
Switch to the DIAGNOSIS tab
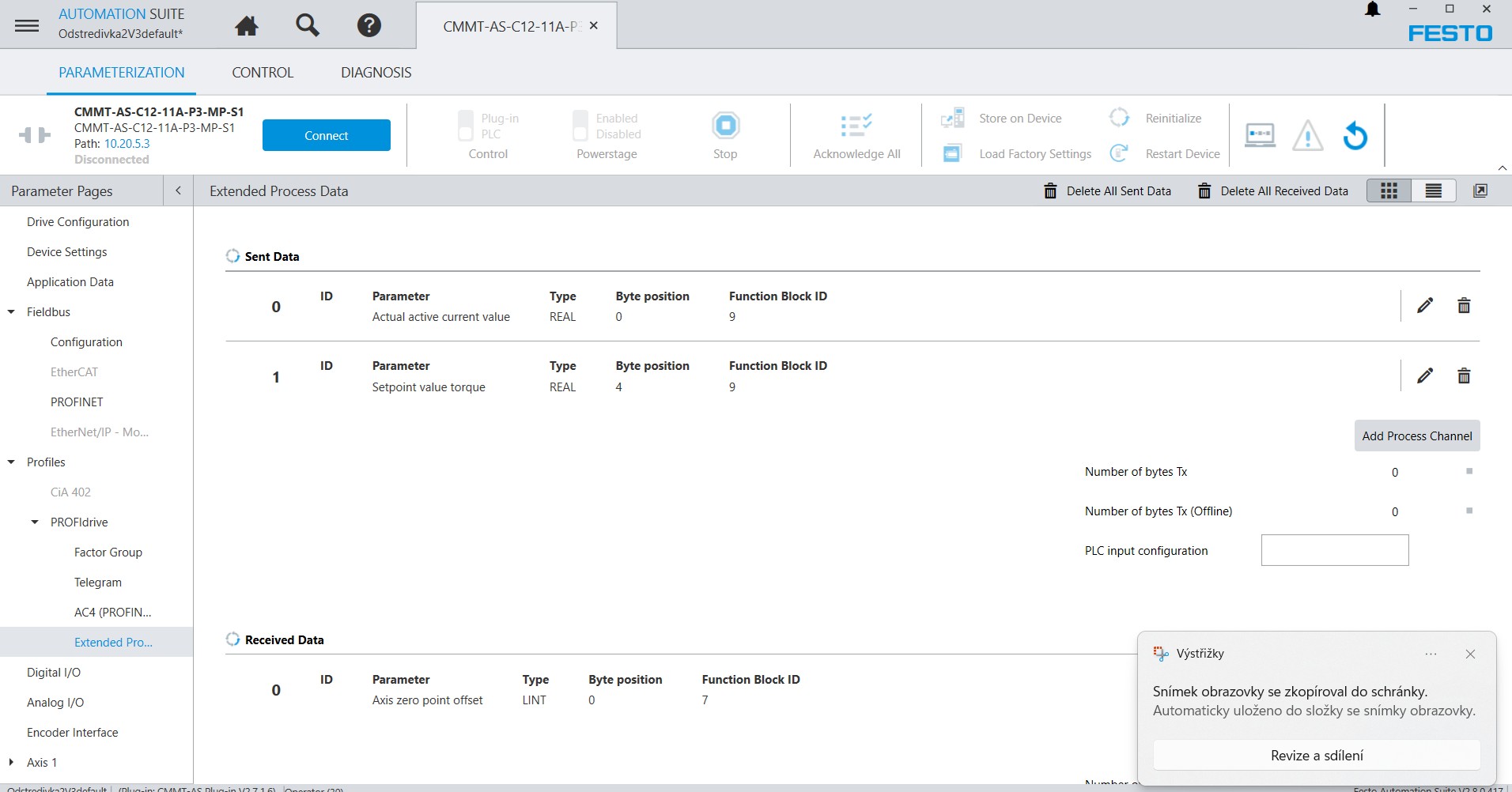(x=376, y=72)
